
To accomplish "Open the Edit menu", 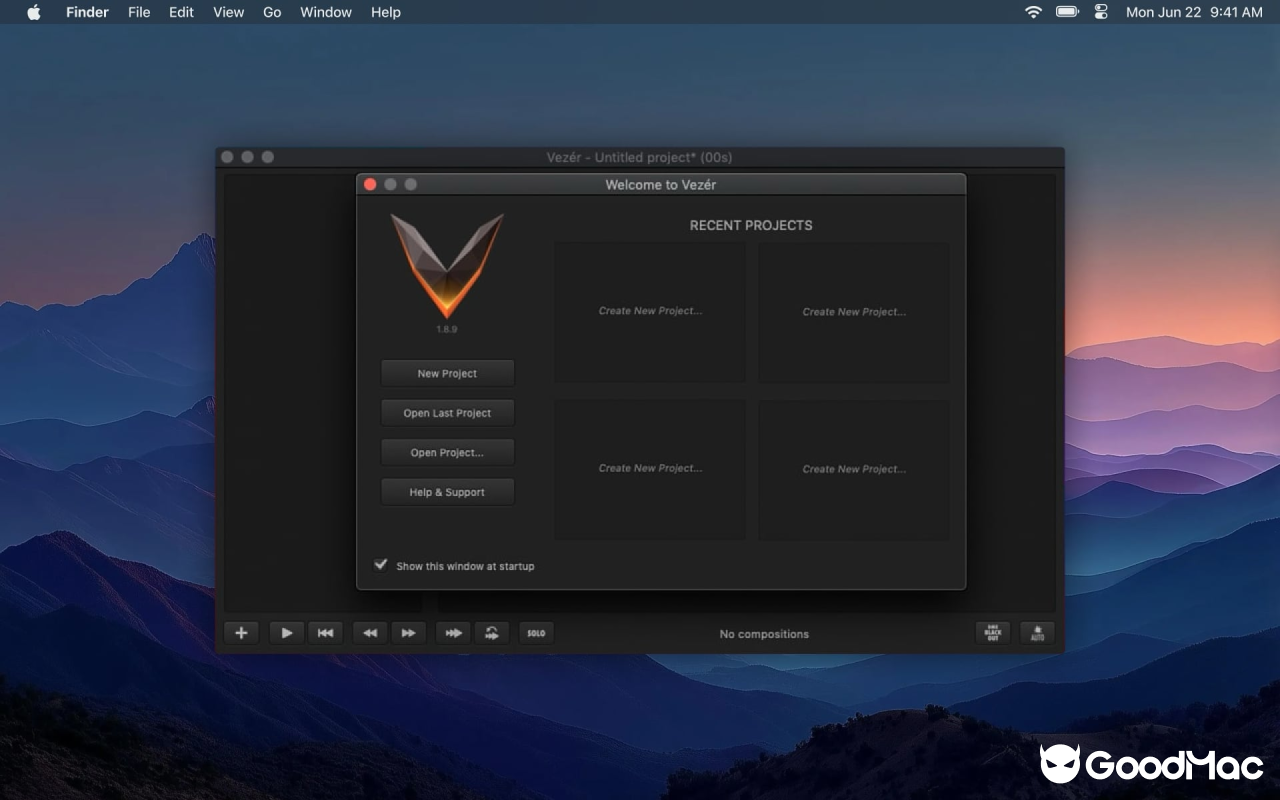I will coord(181,12).
